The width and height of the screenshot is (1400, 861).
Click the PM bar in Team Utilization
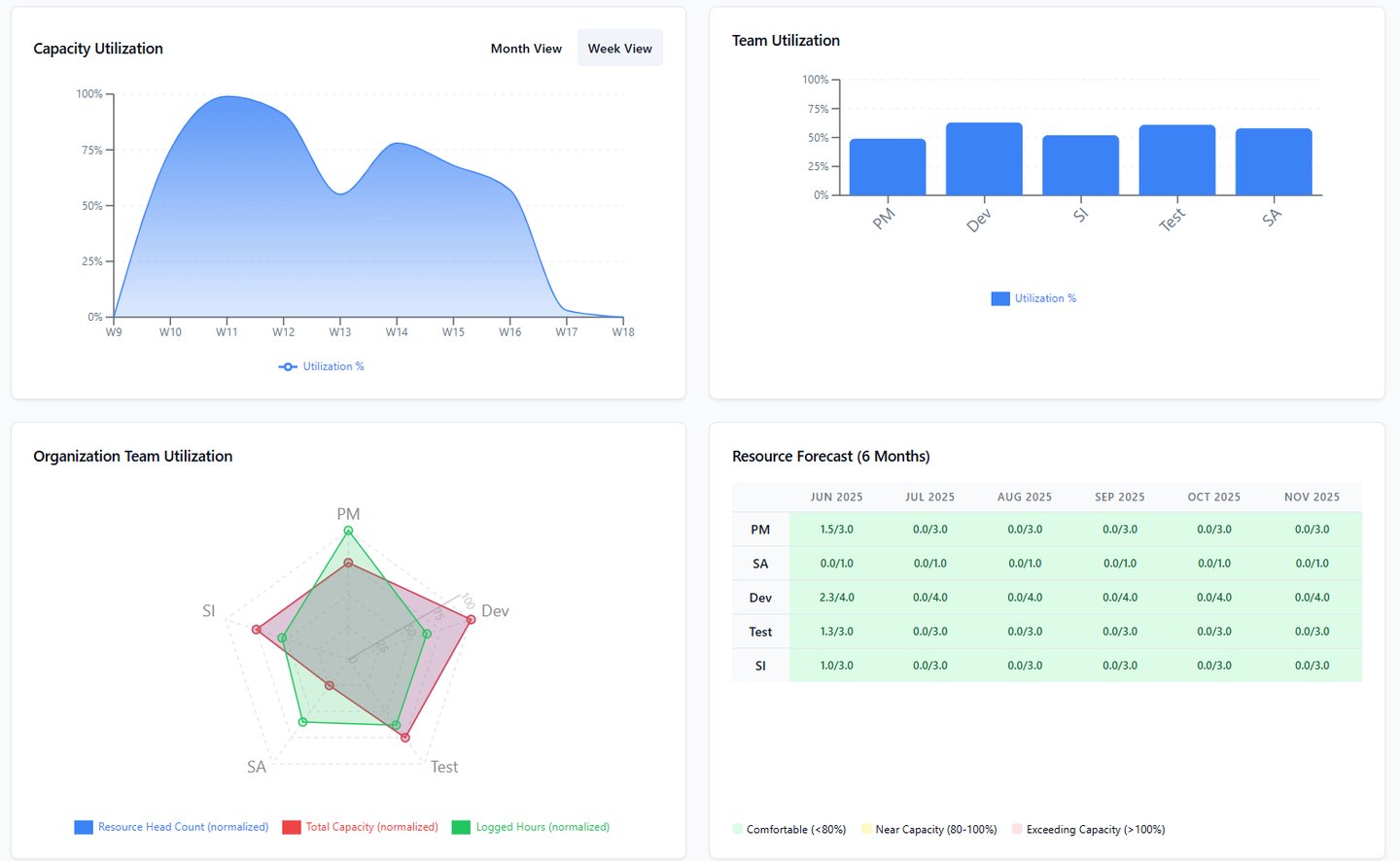tap(888, 167)
